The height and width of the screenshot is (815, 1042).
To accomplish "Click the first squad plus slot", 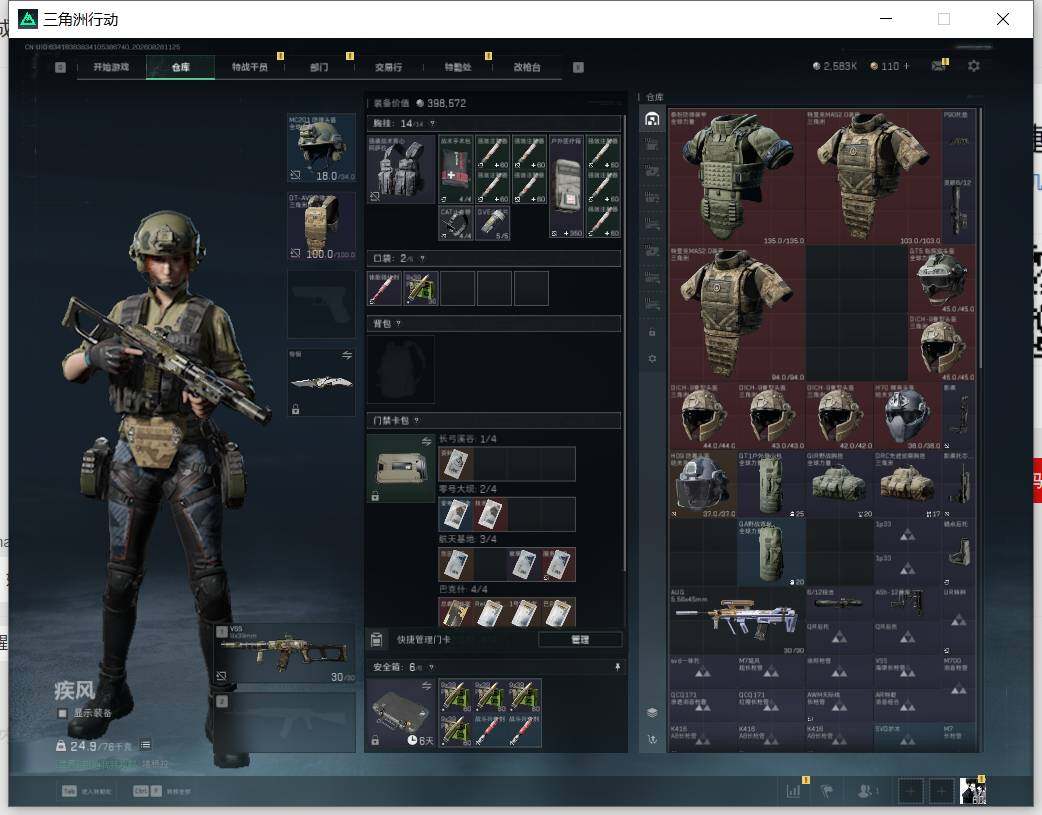I will pos(910,791).
